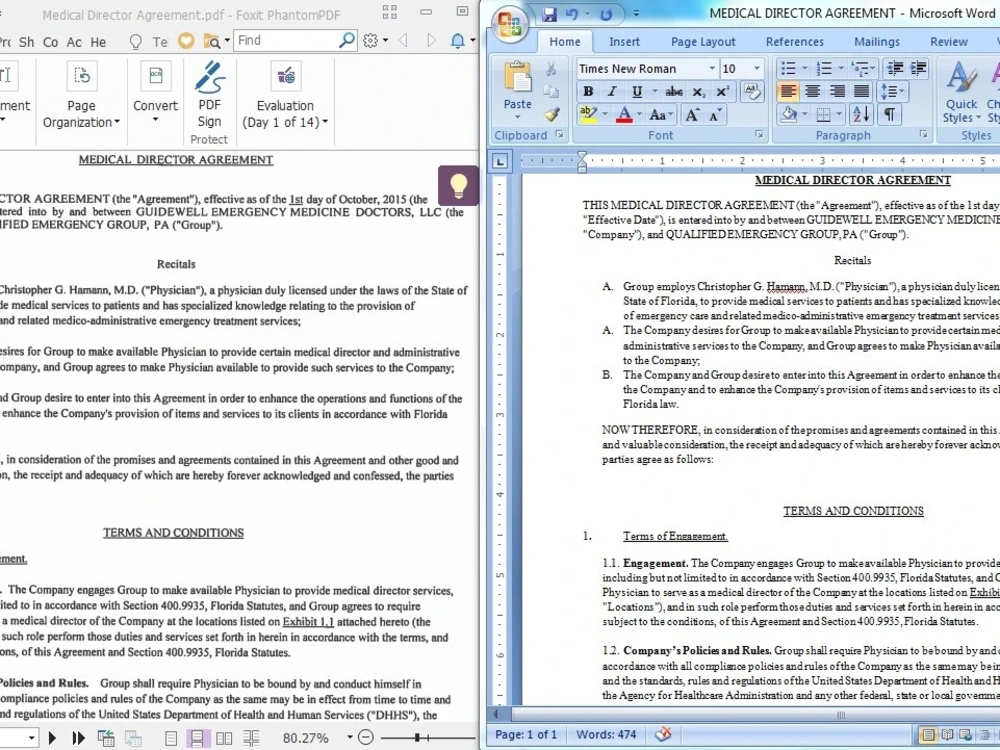Click Grow Font icon in Word

(691, 115)
